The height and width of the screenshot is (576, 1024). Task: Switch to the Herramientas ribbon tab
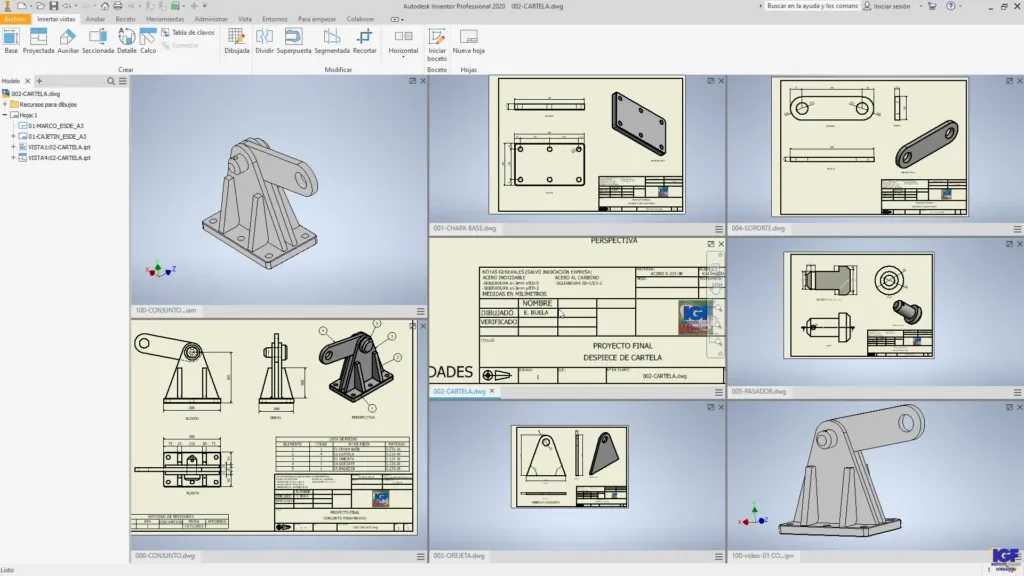pos(165,19)
